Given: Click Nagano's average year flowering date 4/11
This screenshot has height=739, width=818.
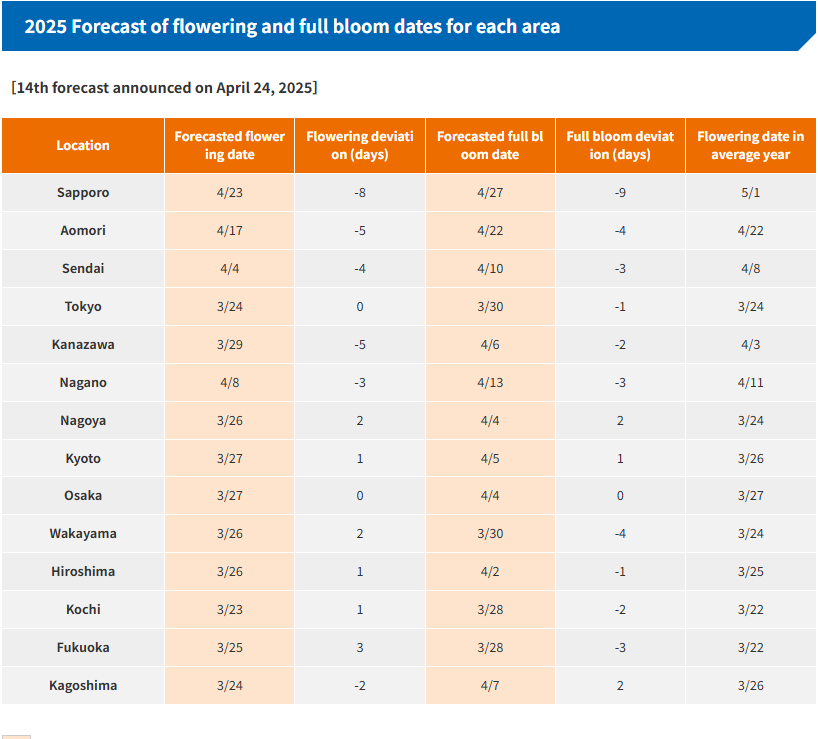Looking at the screenshot, I should [x=750, y=382].
